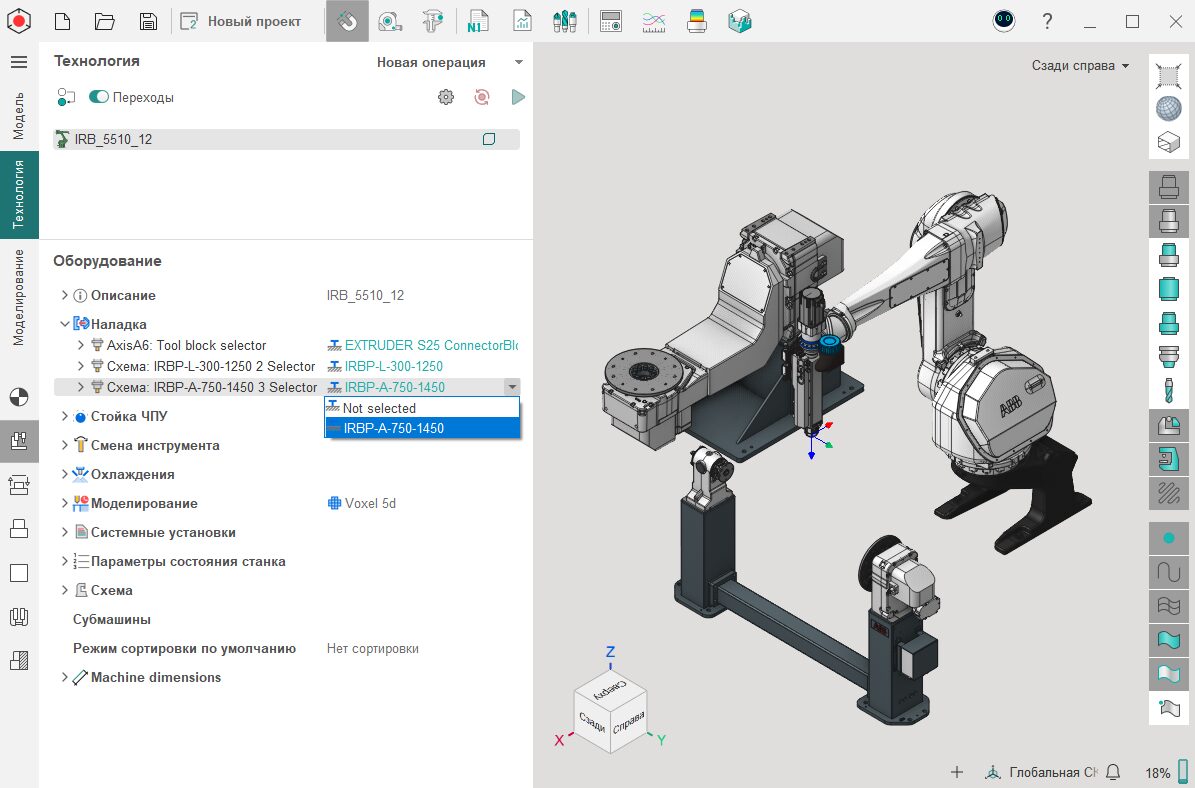Toggle the Переходы switch
Screen dimensions: 1195x788
click(x=99, y=97)
